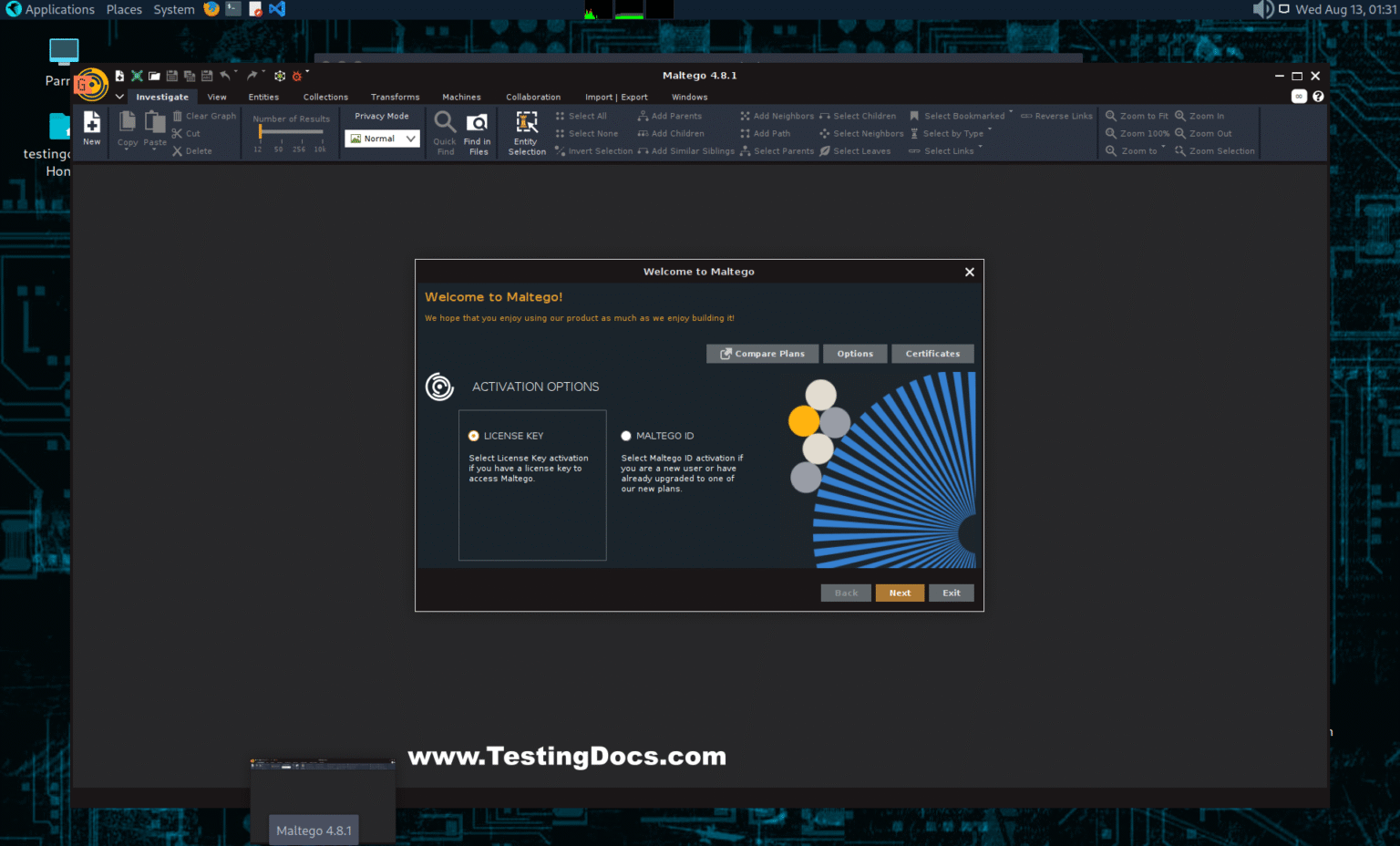1400x846 pixels.
Task: Open the Privacy Mode dropdown showing Normal
Action: pos(381,138)
